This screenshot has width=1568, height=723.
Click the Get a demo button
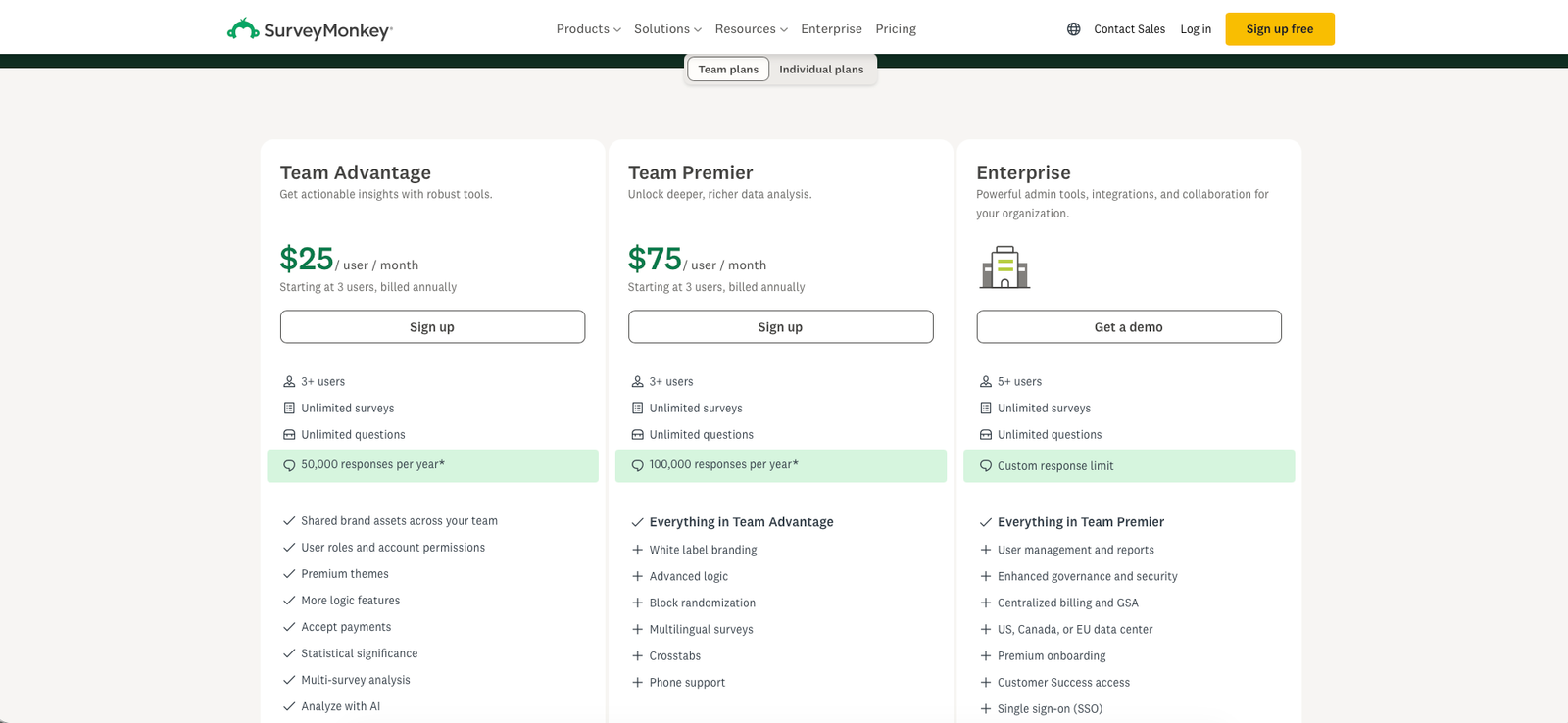(1129, 327)
